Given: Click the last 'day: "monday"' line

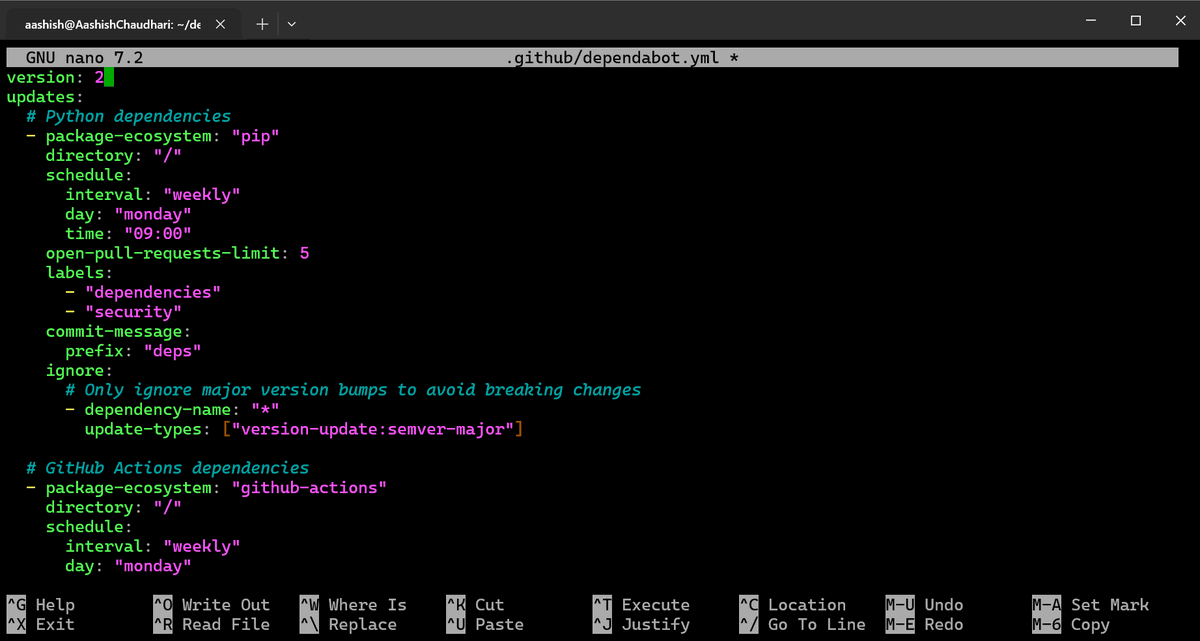Looking at the screenshot, I should tap(128, 566).
